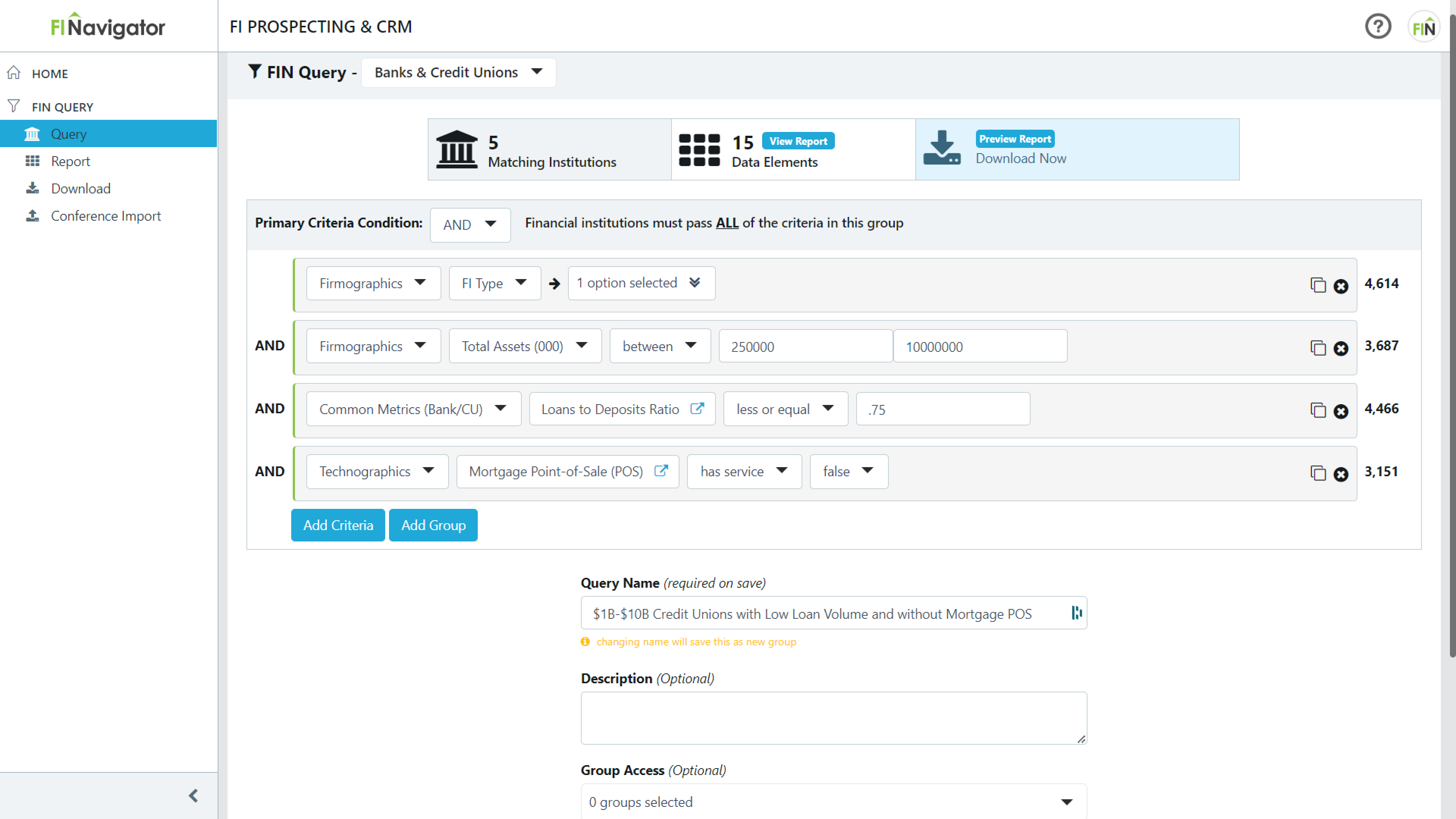Open Report from the sidebar
This screenshot has width=1456, height=819.
70,161
